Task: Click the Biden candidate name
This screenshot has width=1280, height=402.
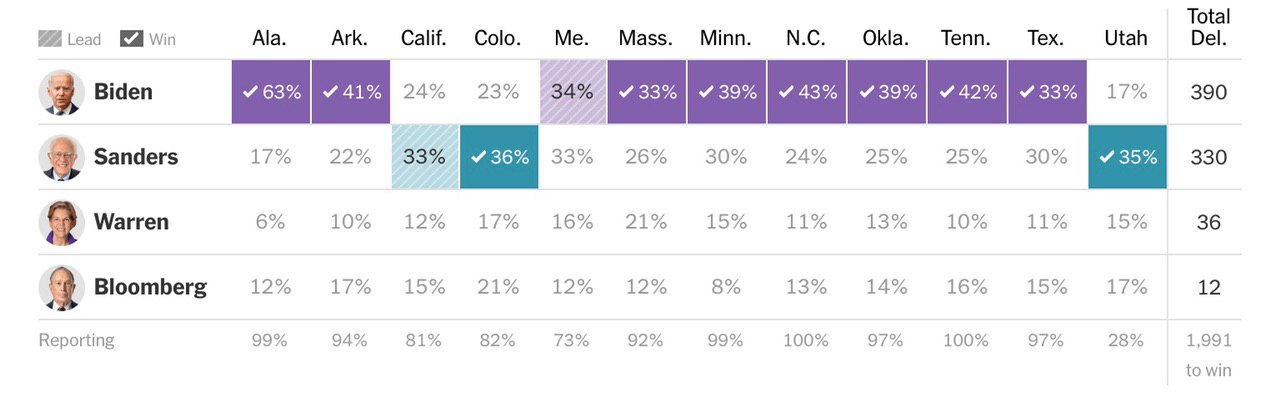Action: click(x=123, y=92)
